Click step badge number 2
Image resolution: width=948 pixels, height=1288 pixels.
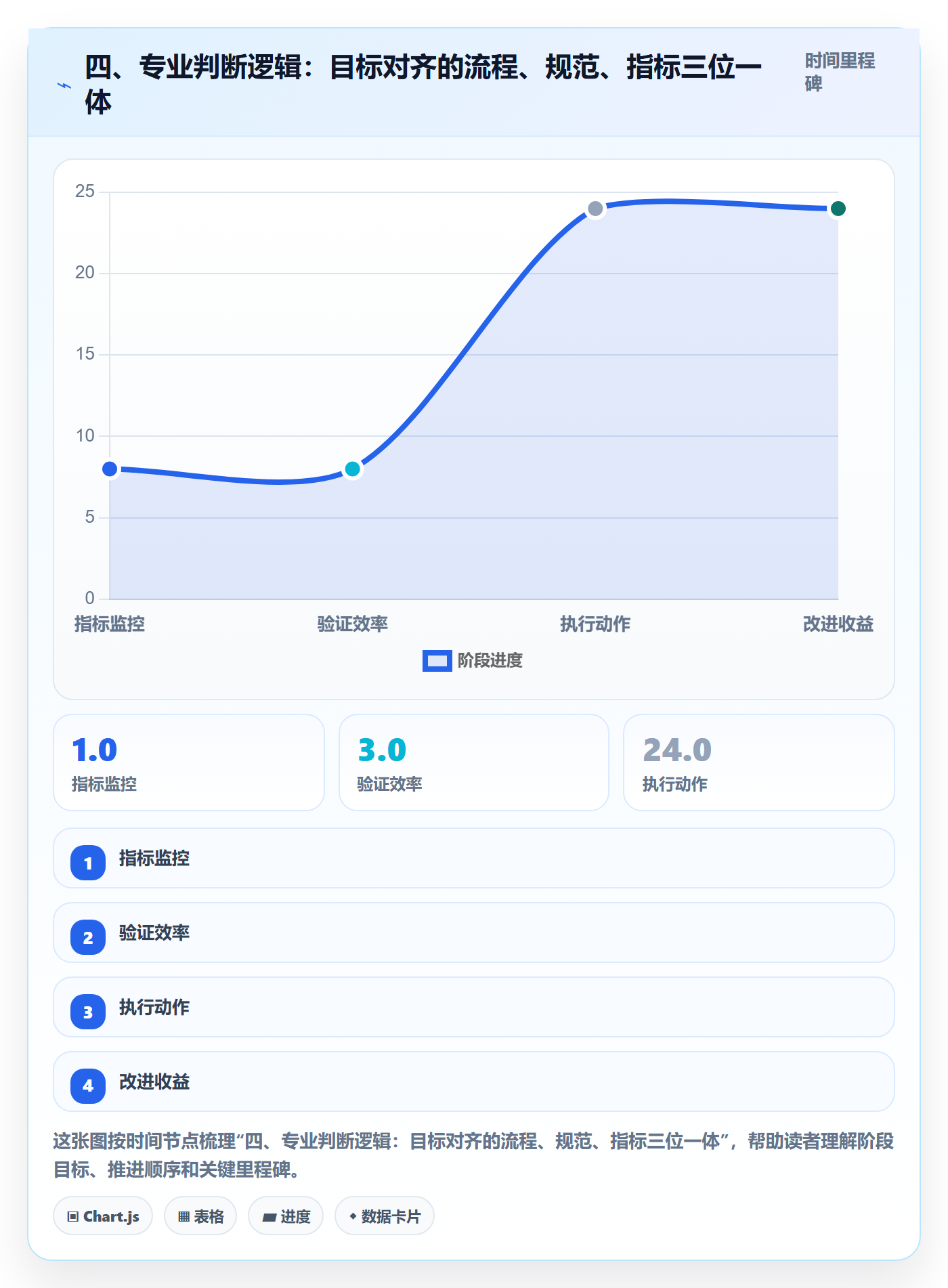[x=88, y=937]
